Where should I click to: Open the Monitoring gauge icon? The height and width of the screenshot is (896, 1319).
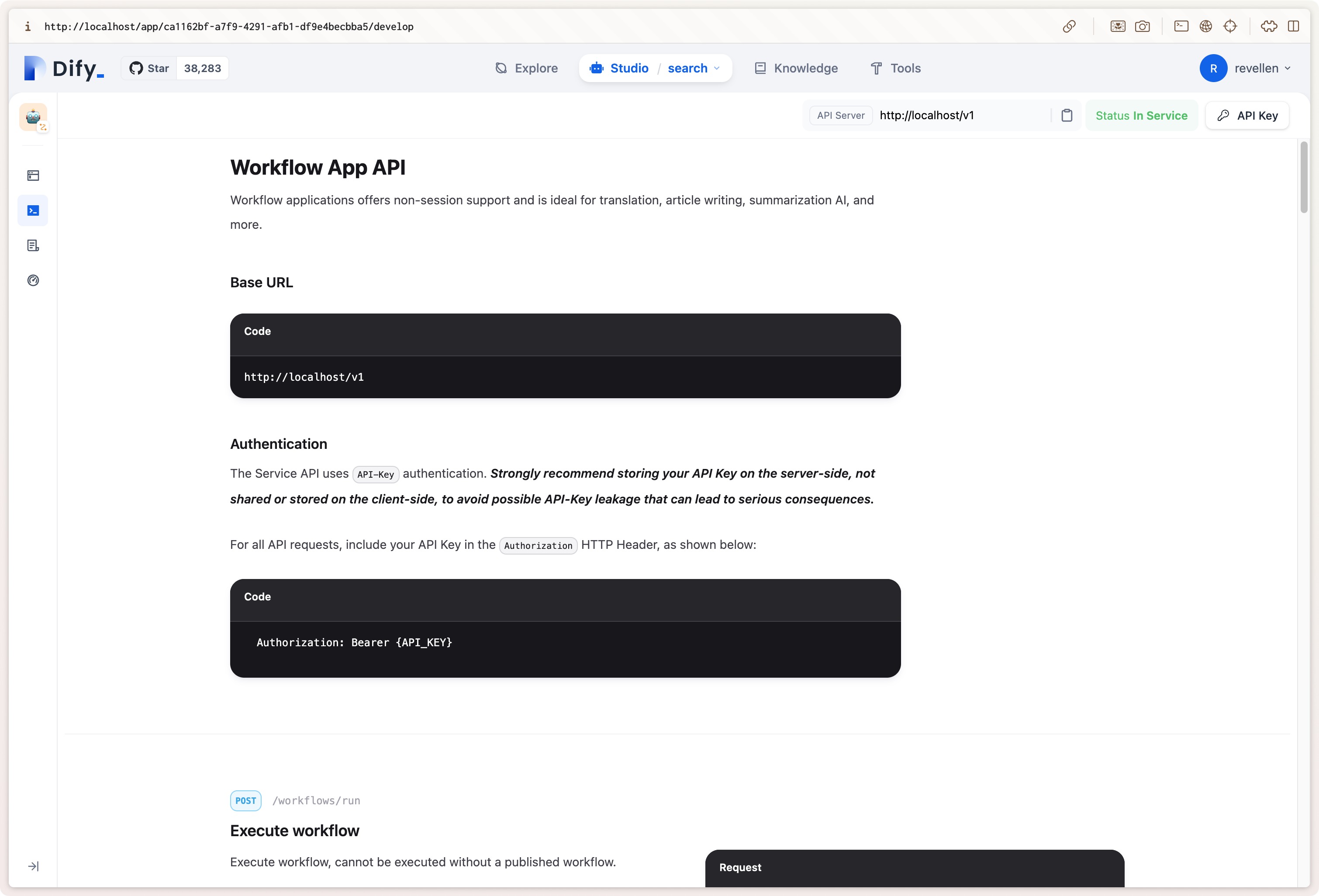33,280
